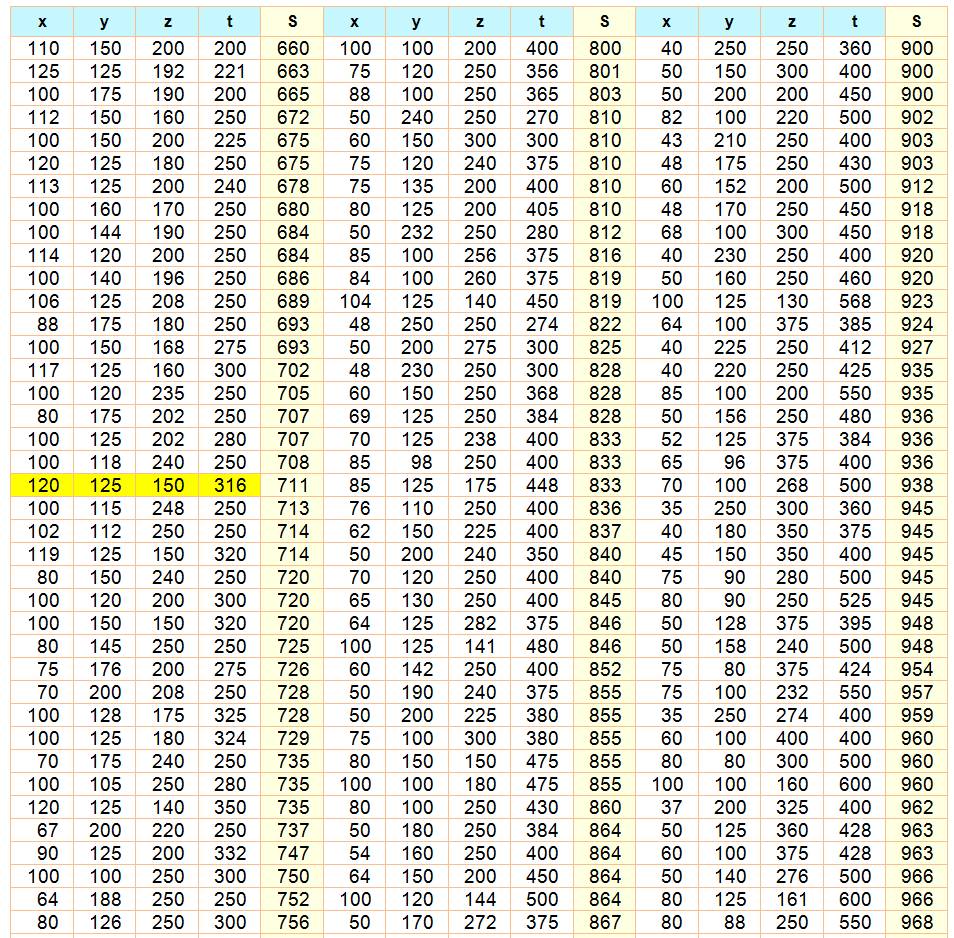Select the y cell containing 98
The width and height of the screenshot is (954, 938).
(417, 462)
